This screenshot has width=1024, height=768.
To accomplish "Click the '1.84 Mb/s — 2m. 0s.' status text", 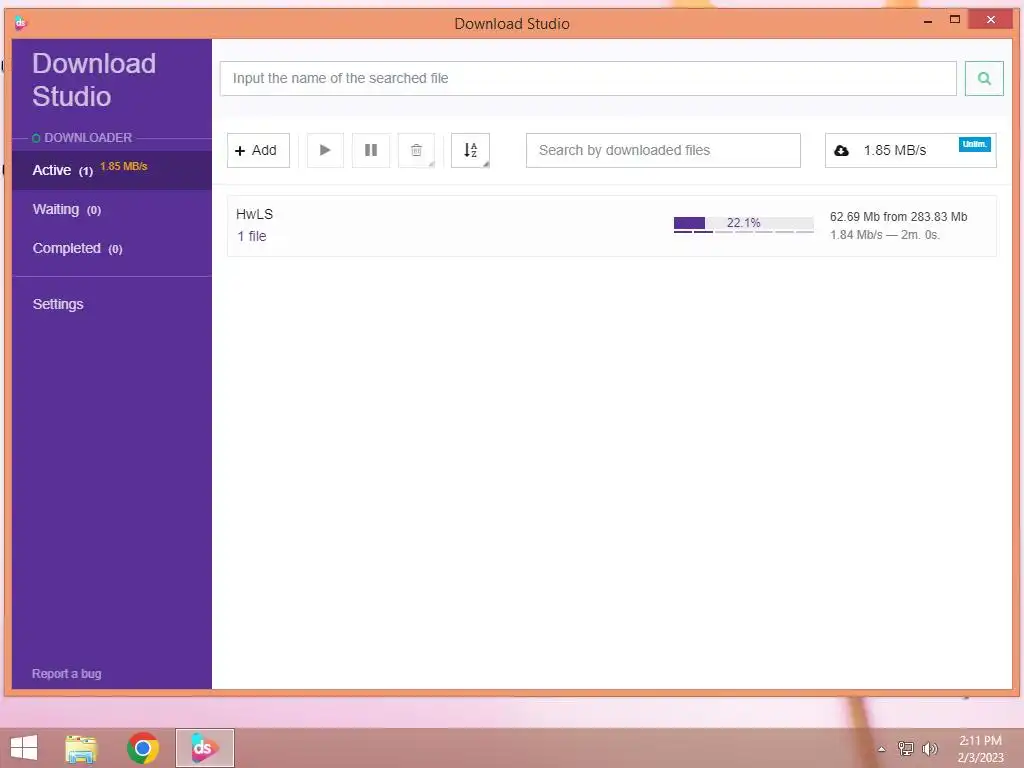I will coord(884,235).
